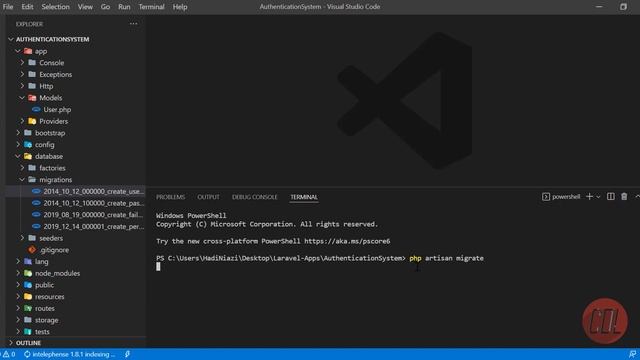Click the app folder icon
640x360 pixels.
[x=28, y=51]
